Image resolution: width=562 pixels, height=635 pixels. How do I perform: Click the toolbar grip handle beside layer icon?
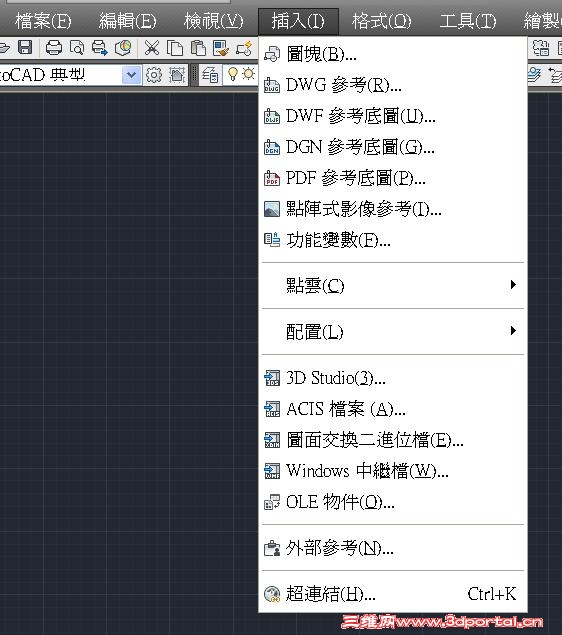tap(194, 75)
